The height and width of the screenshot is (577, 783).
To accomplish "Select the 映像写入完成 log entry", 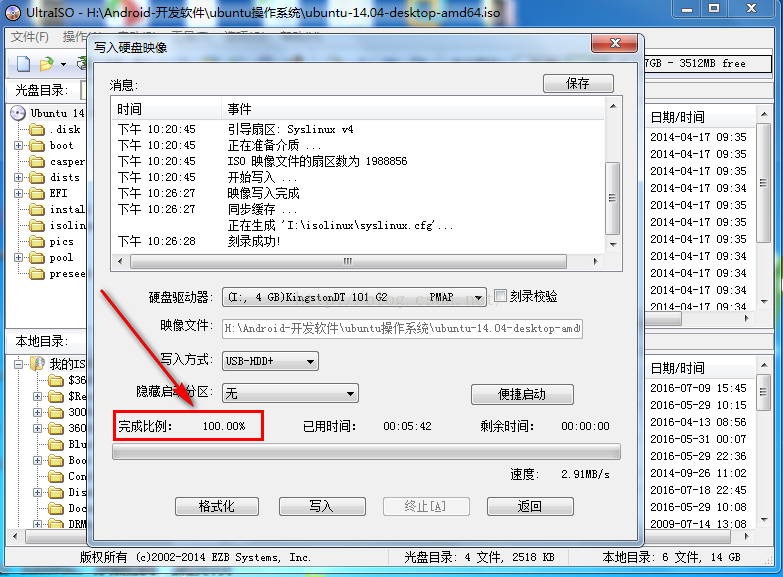I will 263,193.
